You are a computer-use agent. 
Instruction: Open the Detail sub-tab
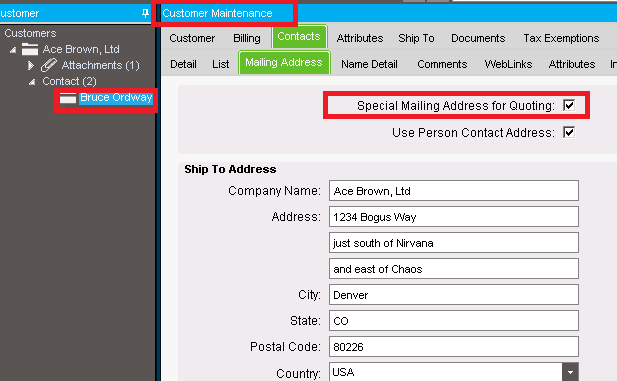[183, 64]
